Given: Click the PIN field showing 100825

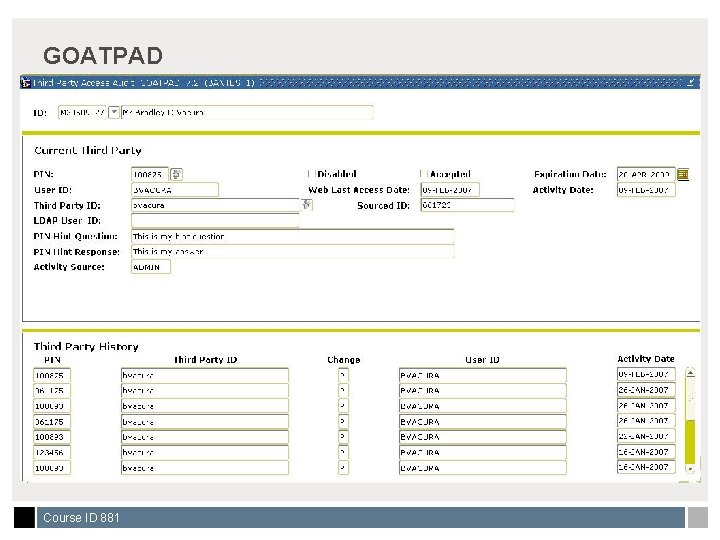Looking at the screenshot, I should tap(150, 174).
